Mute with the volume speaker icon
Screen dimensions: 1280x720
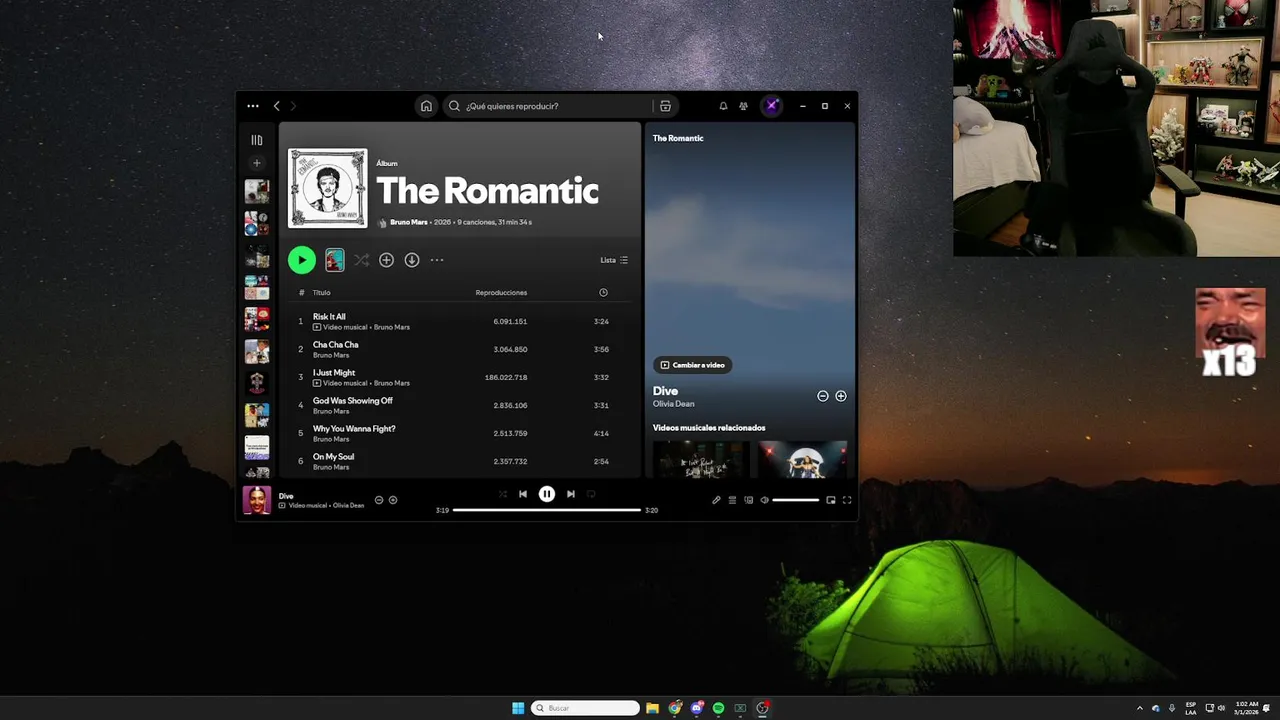click(764, 500)
